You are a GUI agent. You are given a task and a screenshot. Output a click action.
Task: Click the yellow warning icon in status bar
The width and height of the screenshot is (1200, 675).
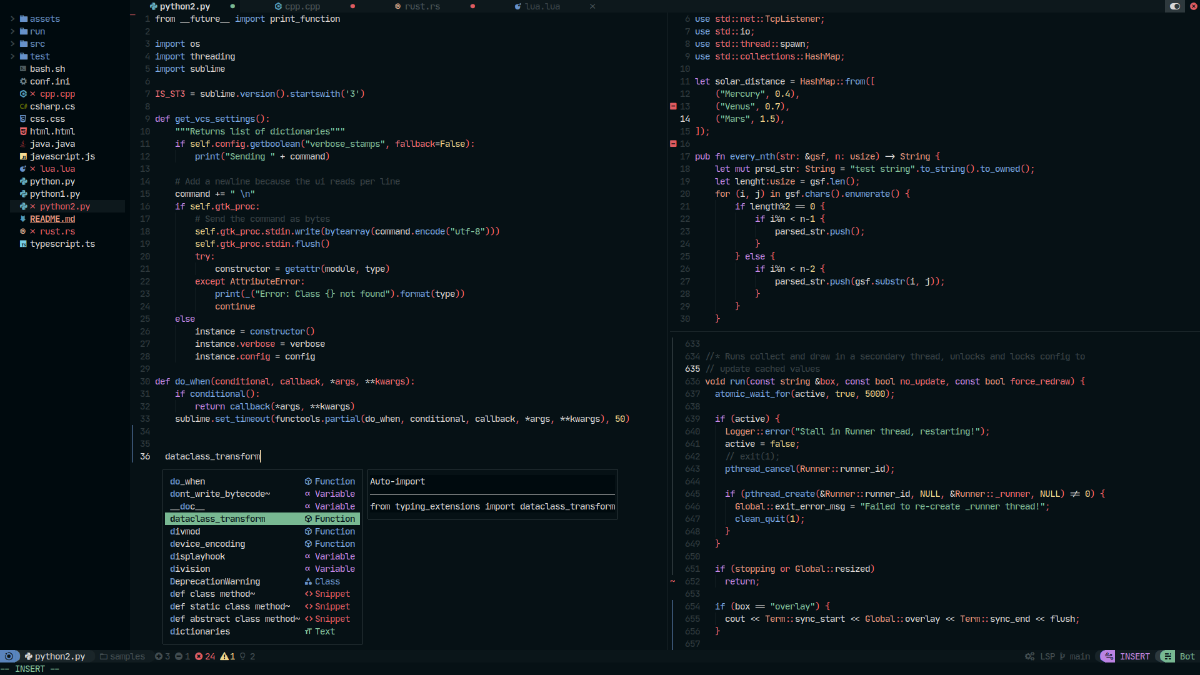225,656
